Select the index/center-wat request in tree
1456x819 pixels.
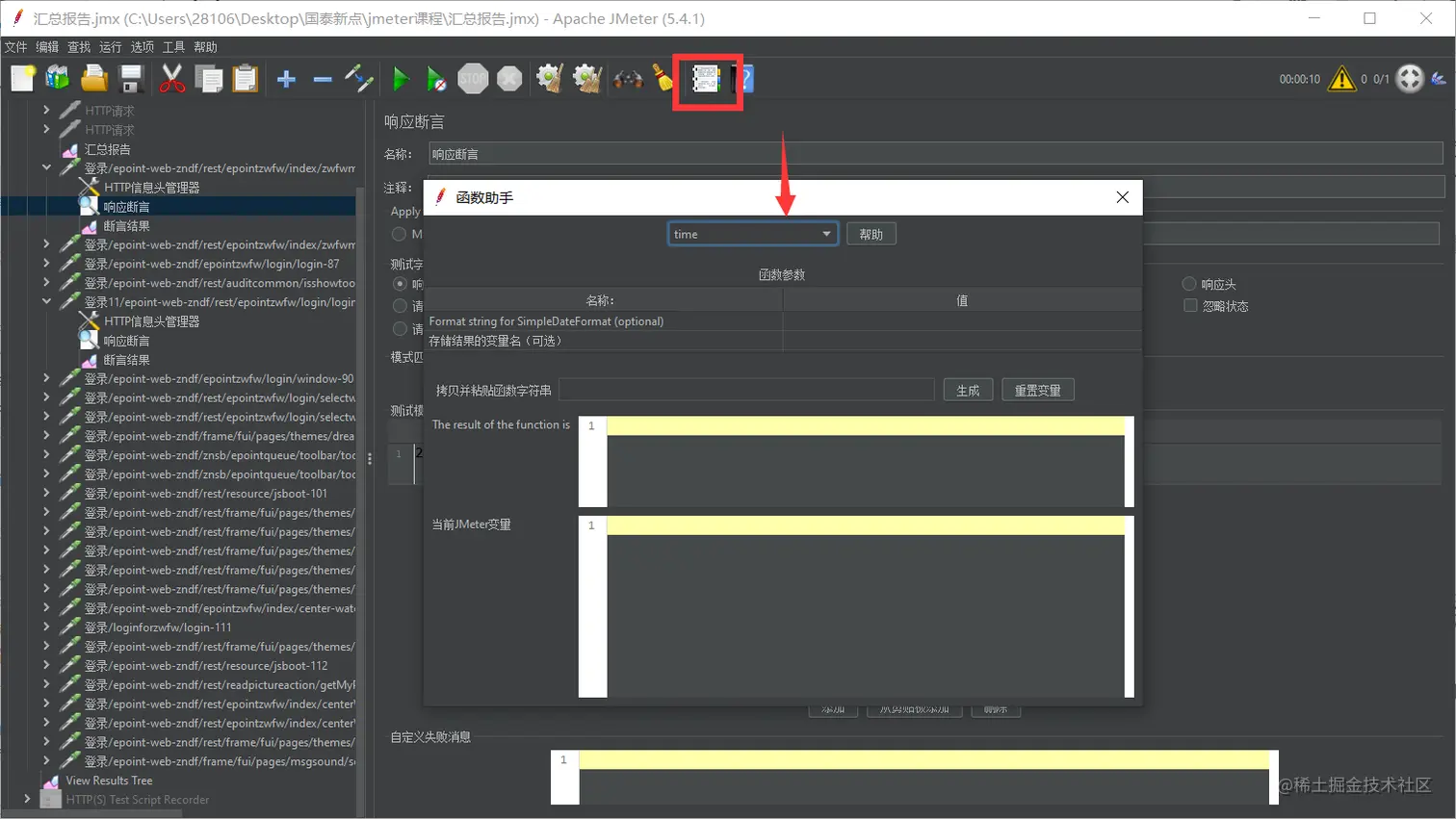220,608
